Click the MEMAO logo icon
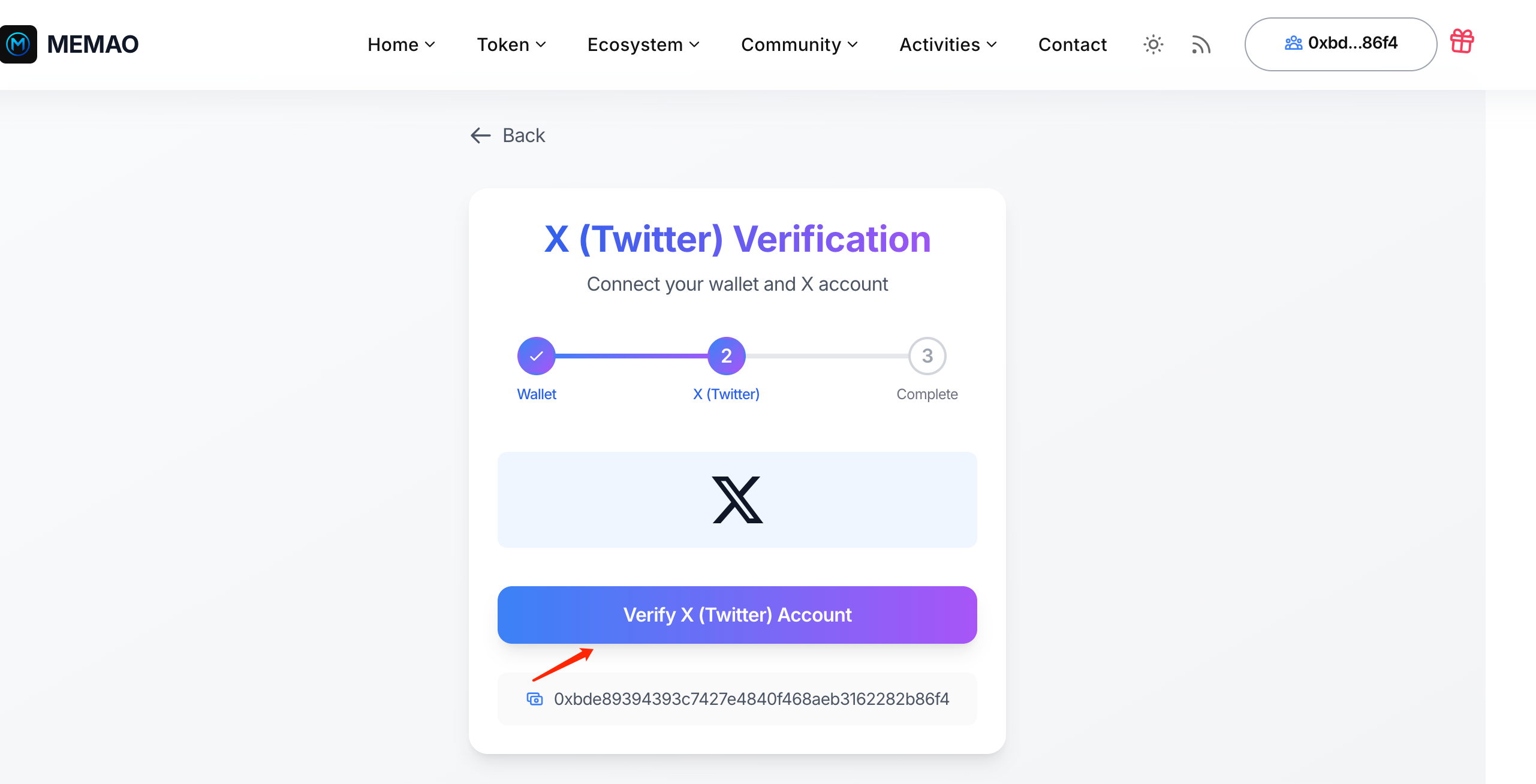 19,44
